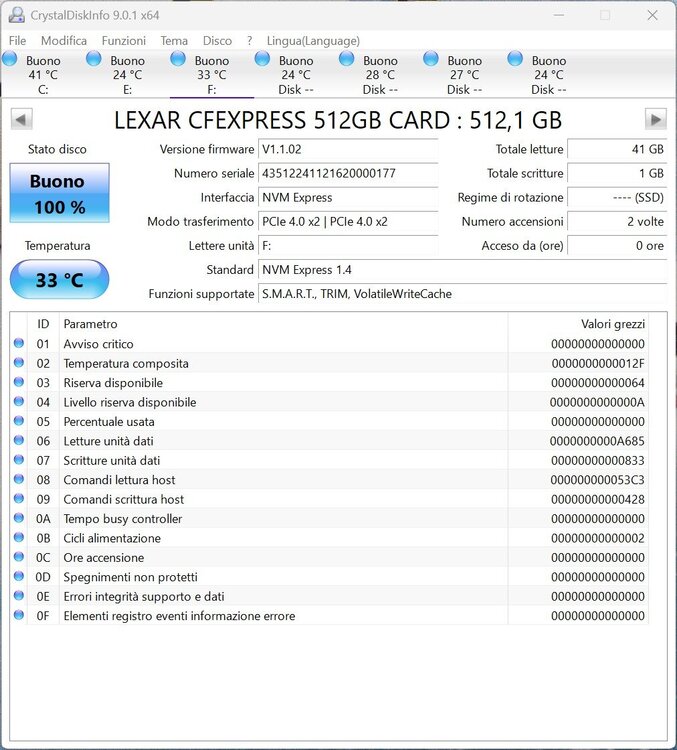Click the Acceso da (ore) value
677x750 pixels.
(617, 246)
